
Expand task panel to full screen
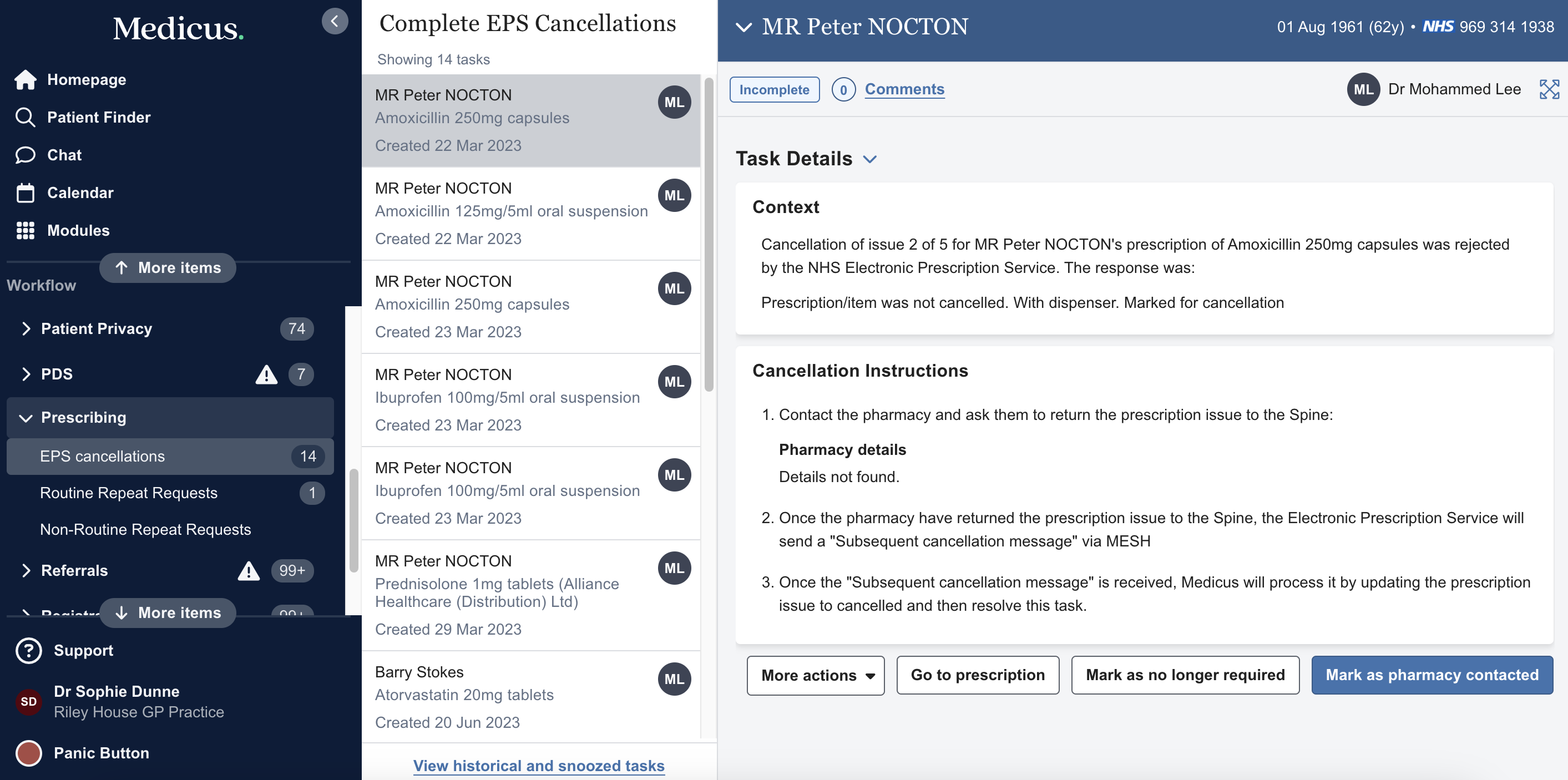tap(1549, 89)
